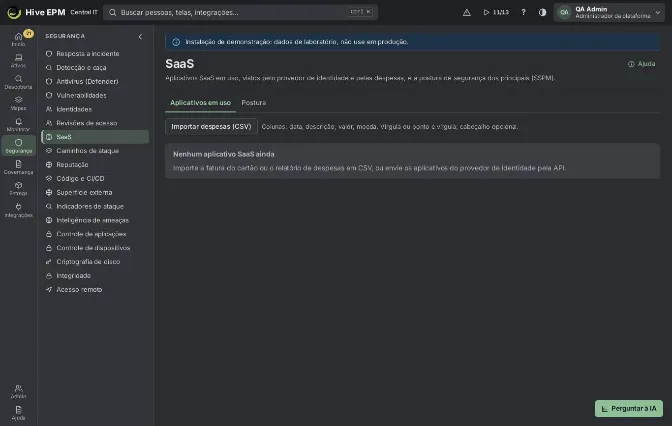Collapse the Segurança sidebar with chevron
The width and height of the screenshot is (672, 426).
pos(140,36)
